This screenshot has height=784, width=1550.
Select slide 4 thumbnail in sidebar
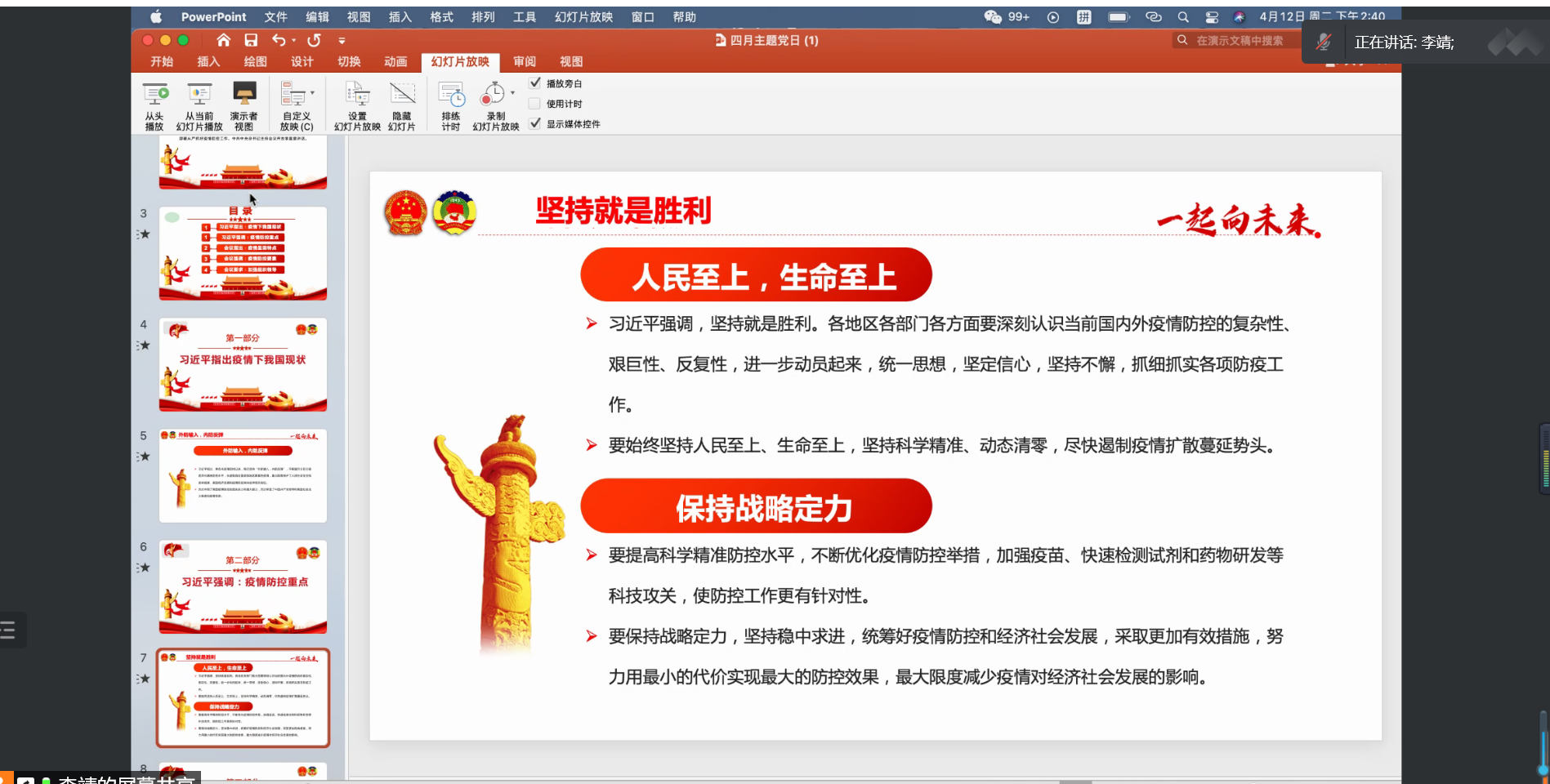click(x=243, y=364)
